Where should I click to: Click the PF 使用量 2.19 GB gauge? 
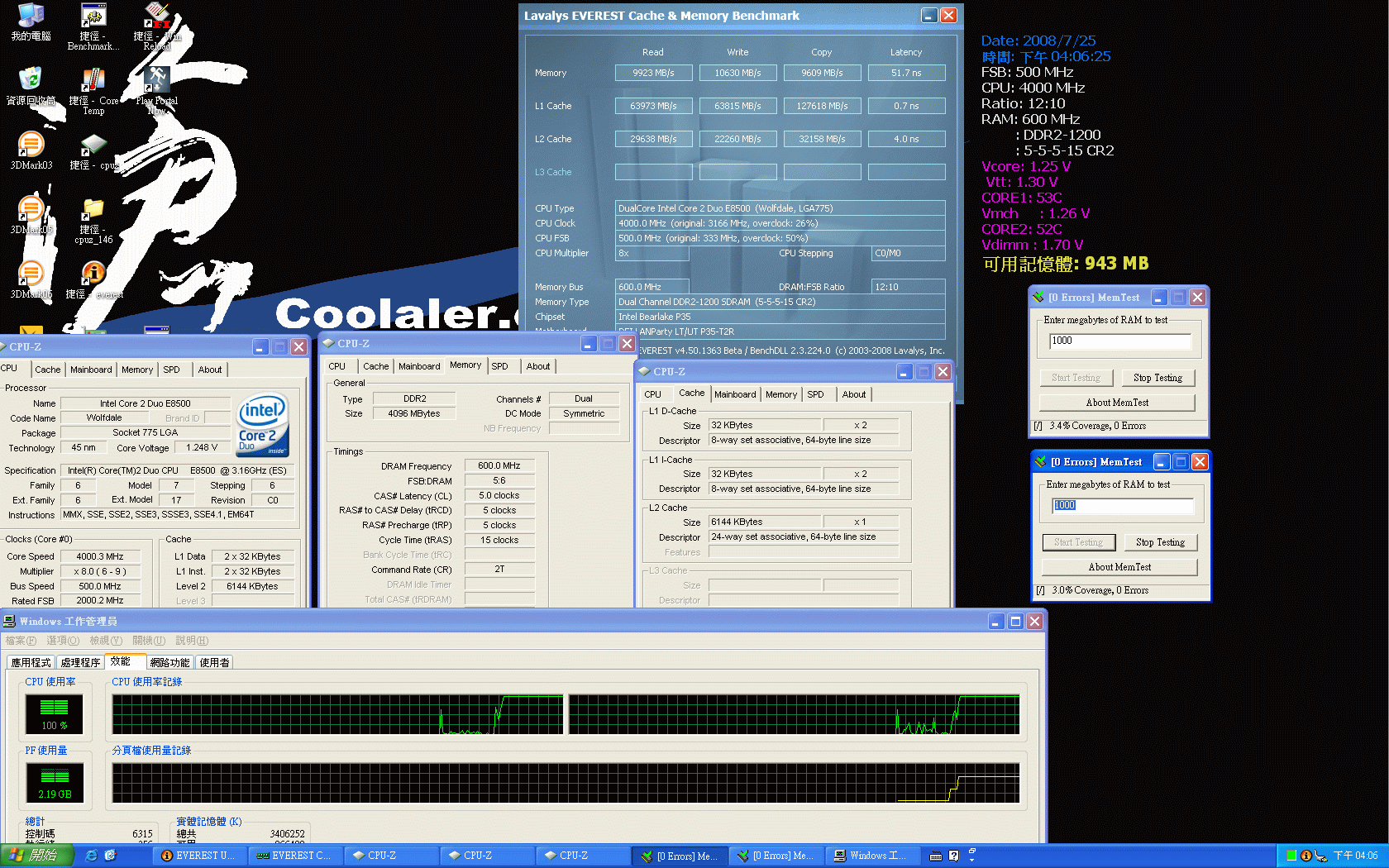point(54,782)
